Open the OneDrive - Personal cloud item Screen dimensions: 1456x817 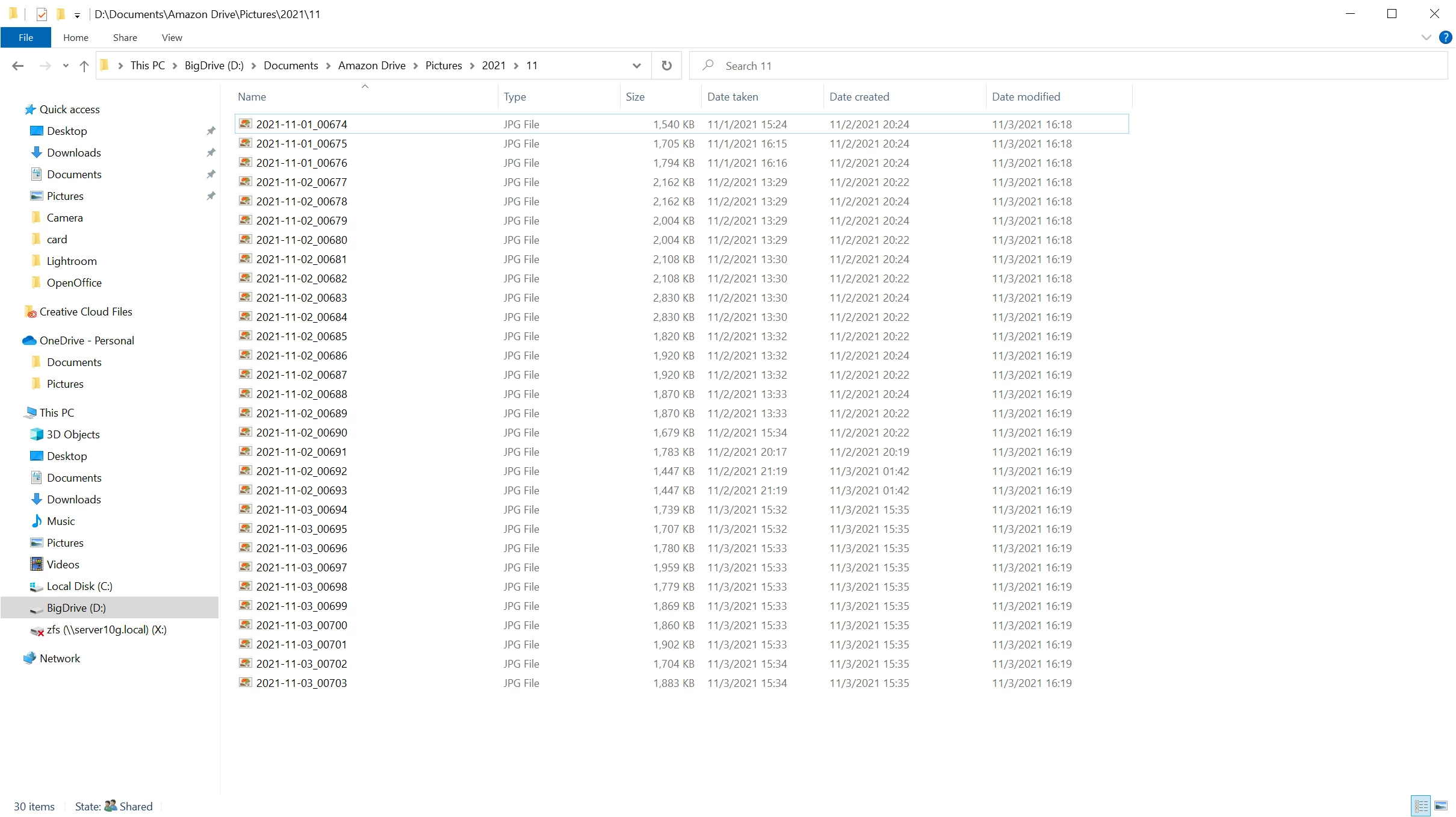tap(86, 340)
